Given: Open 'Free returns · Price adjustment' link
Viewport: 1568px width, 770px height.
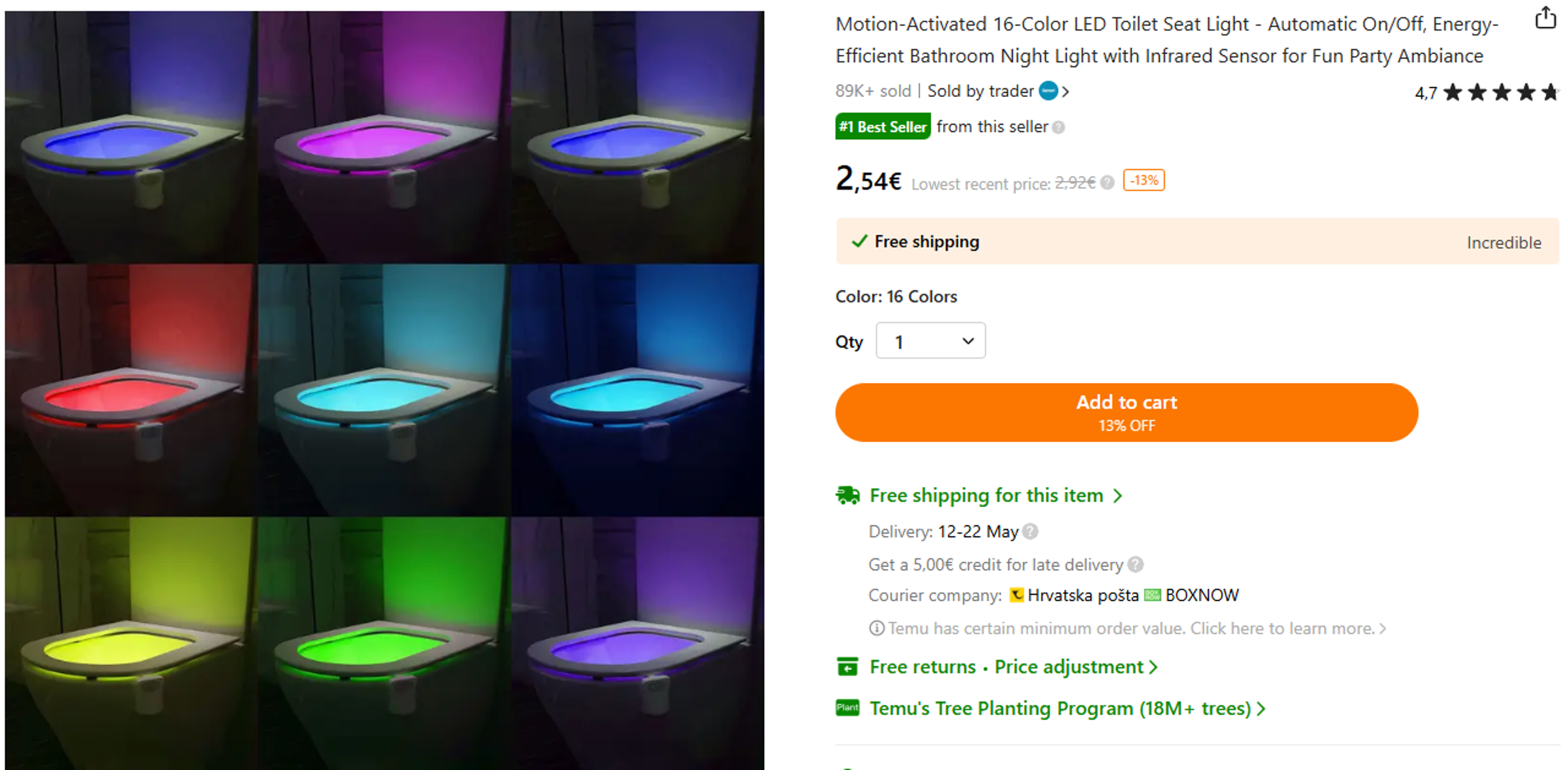Looking at the screenshot, I should click(x=1012, y=667).
